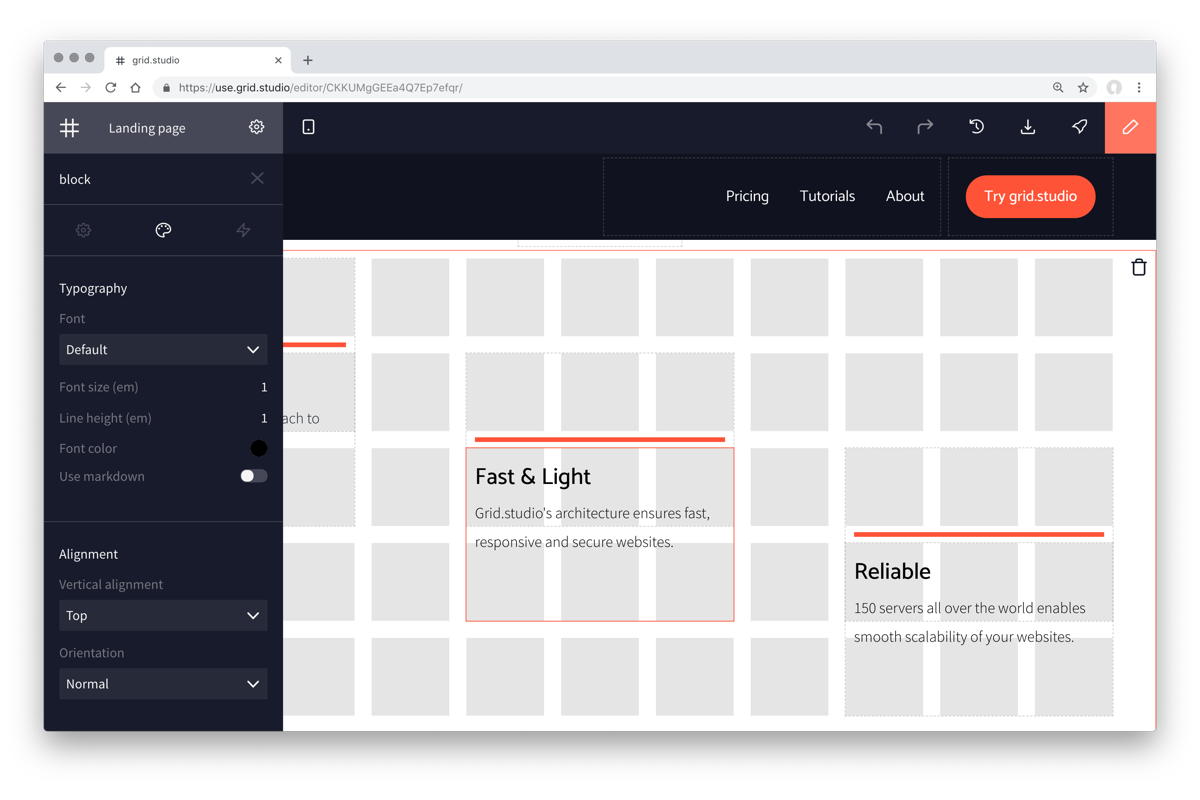The height and width of the screenshot is (800, 1200).
Task: Click the 150 servers paragraph text
Action: [x=969, y=622]
